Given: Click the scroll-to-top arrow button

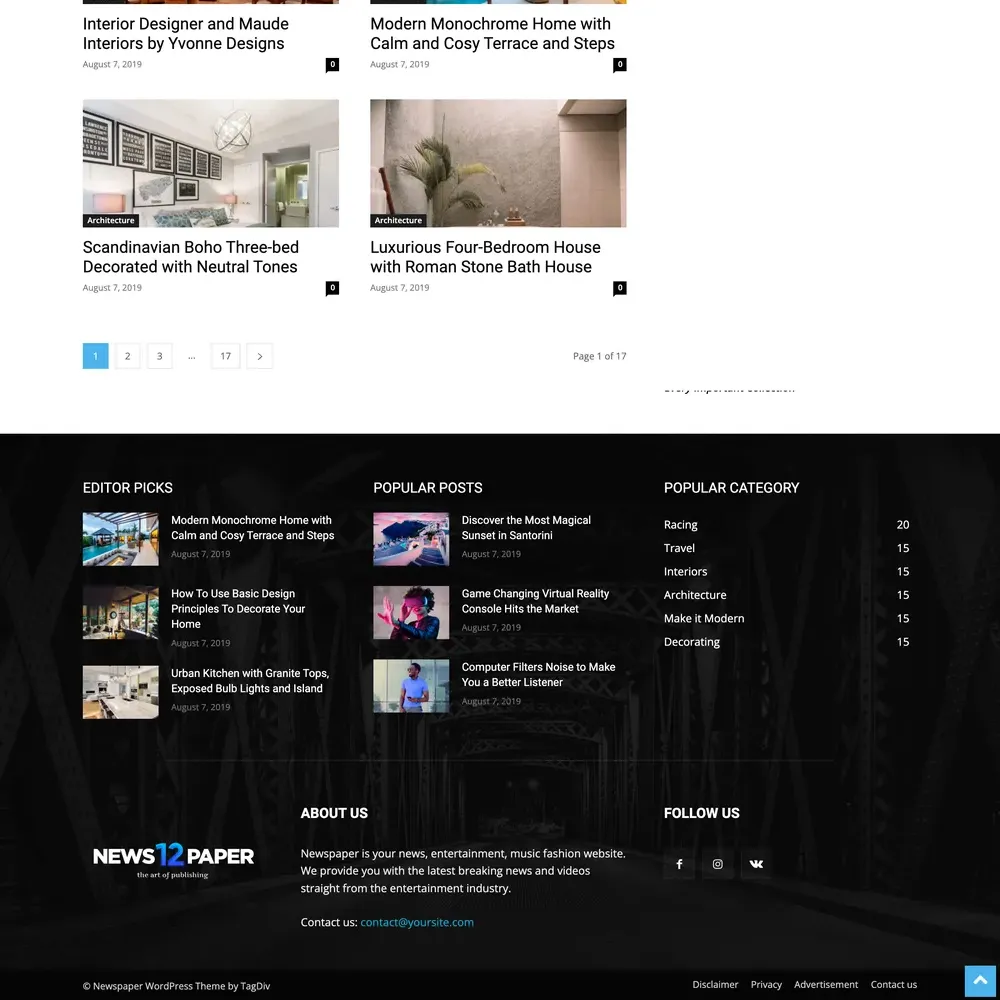Looking at the screenshot, I should [980, 981].
